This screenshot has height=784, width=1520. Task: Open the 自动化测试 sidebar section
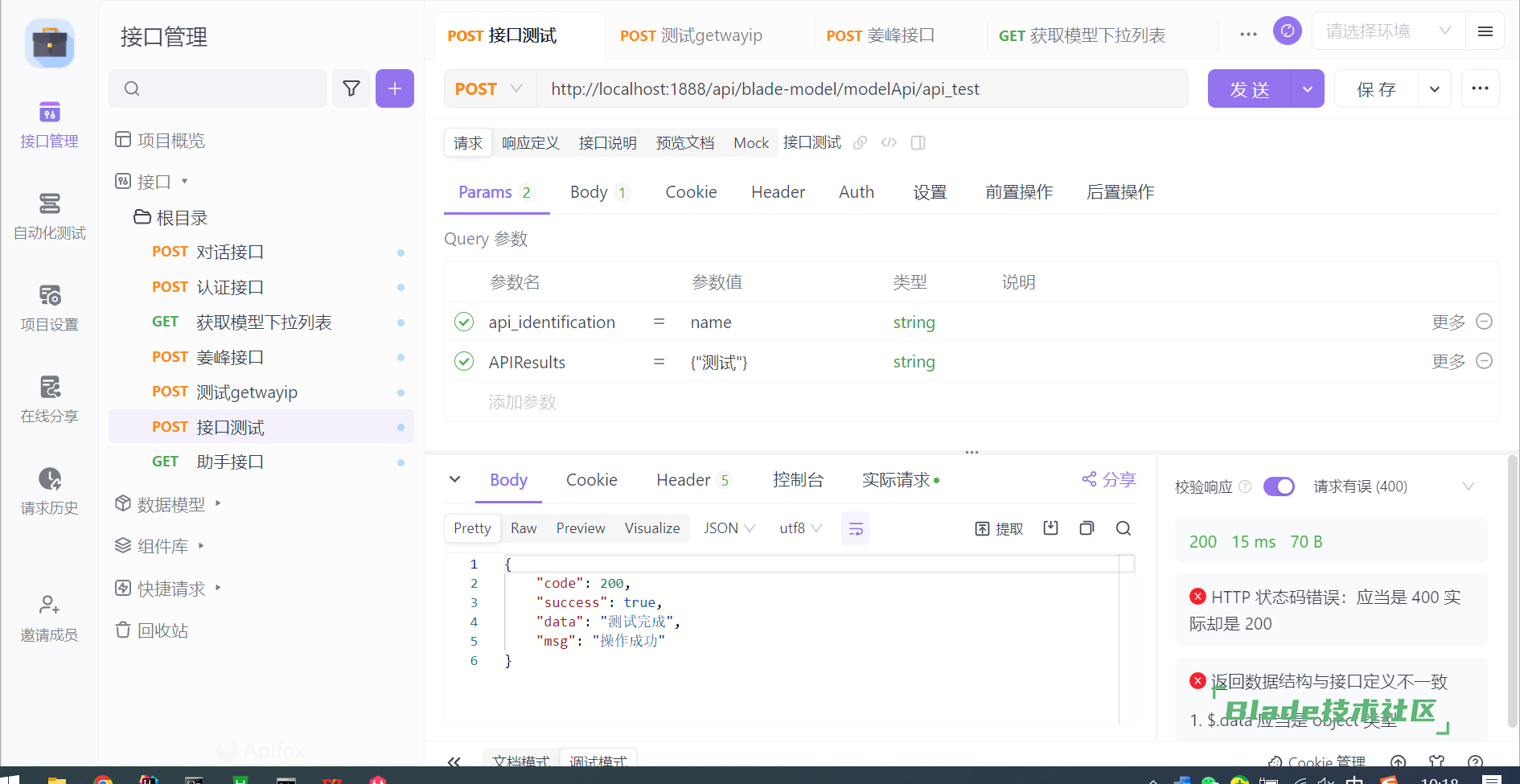[49, 216]
